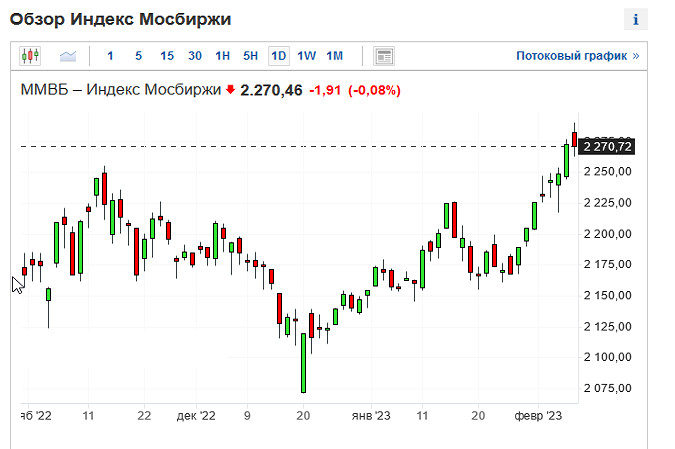Select the 1 minute interval
The height and width of the screenshot is (449, 675).
coord(110,56)
